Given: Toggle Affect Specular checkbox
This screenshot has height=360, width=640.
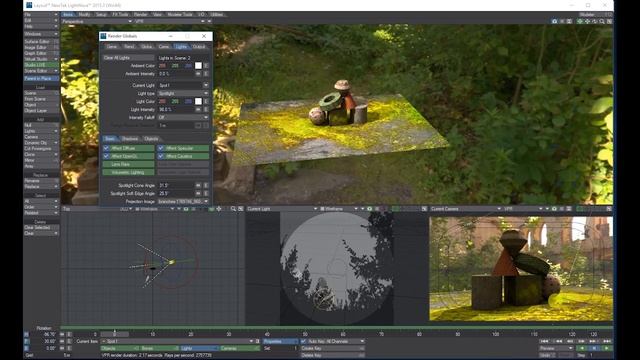Looking at the screenshot, I should 161,148.
